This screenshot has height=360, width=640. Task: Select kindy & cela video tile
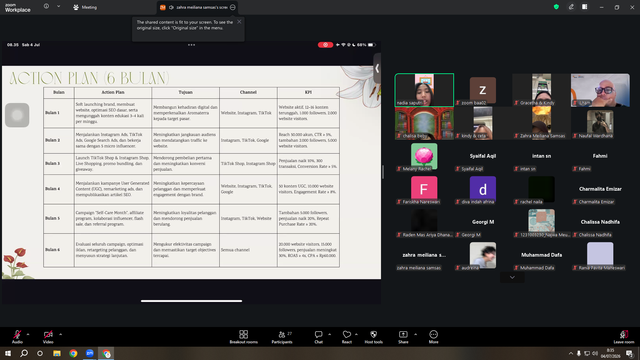(483, 123)
